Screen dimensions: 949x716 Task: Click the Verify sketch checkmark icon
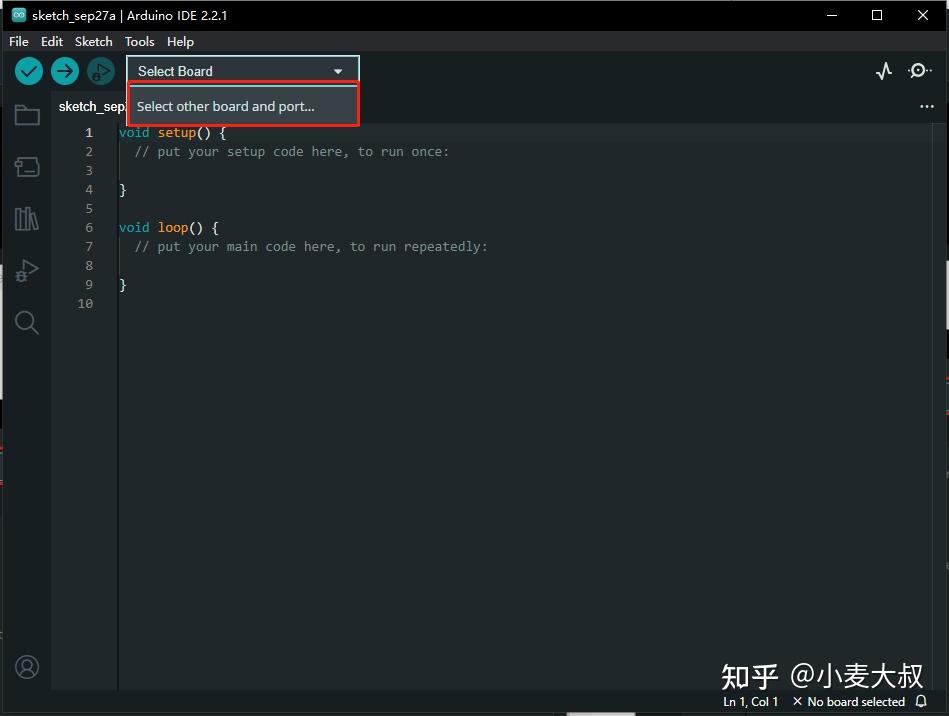28,71
